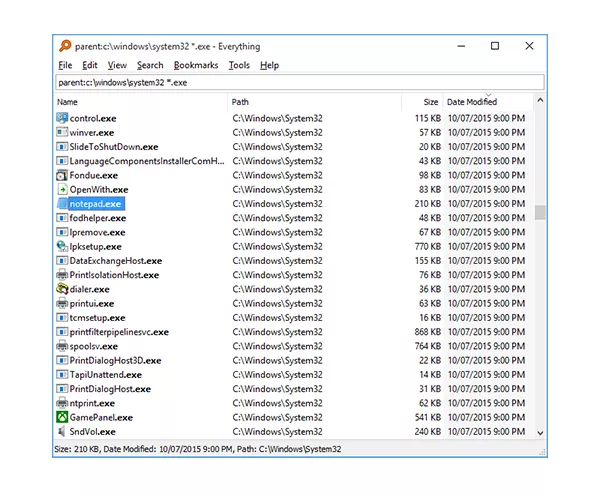
Task: Open the View menu
Action: tap(117, 65)
